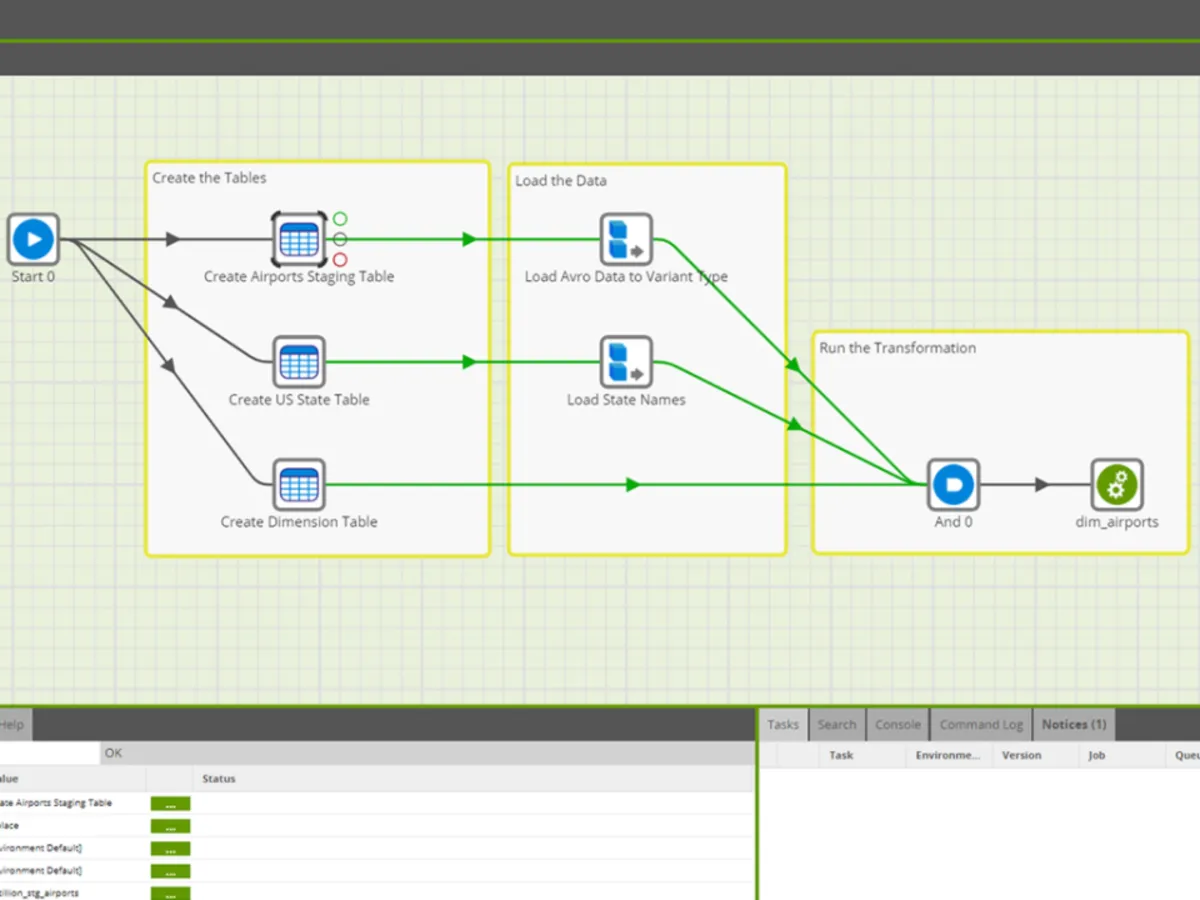Open the Search tab
1200x900 pixels.
(837, 725)
